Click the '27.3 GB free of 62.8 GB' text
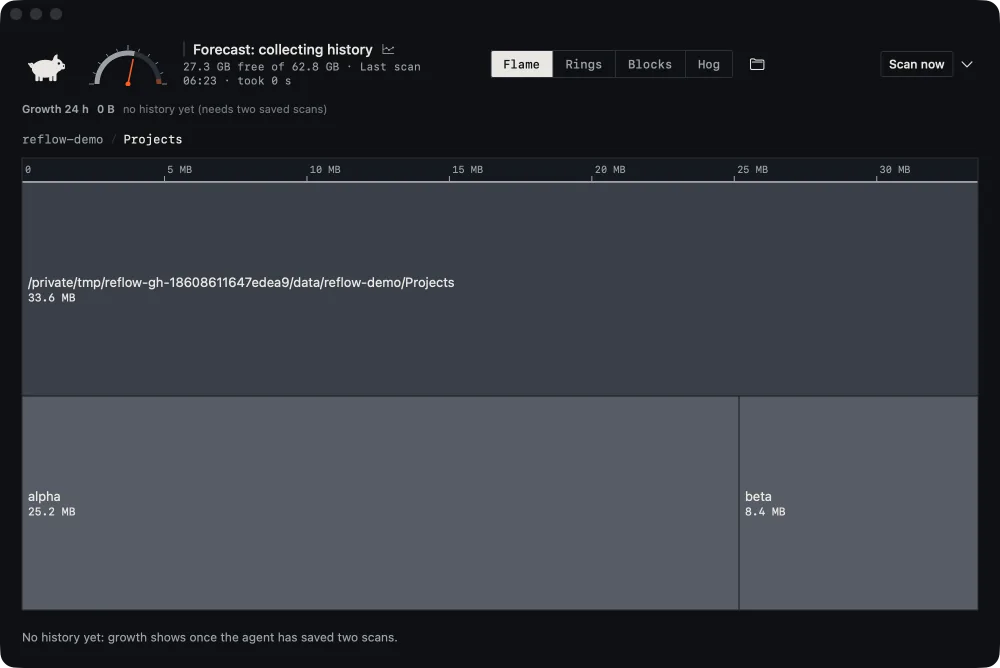This screenshot has width=1000, height=668. pyautogui.click(x=261, y=66)
